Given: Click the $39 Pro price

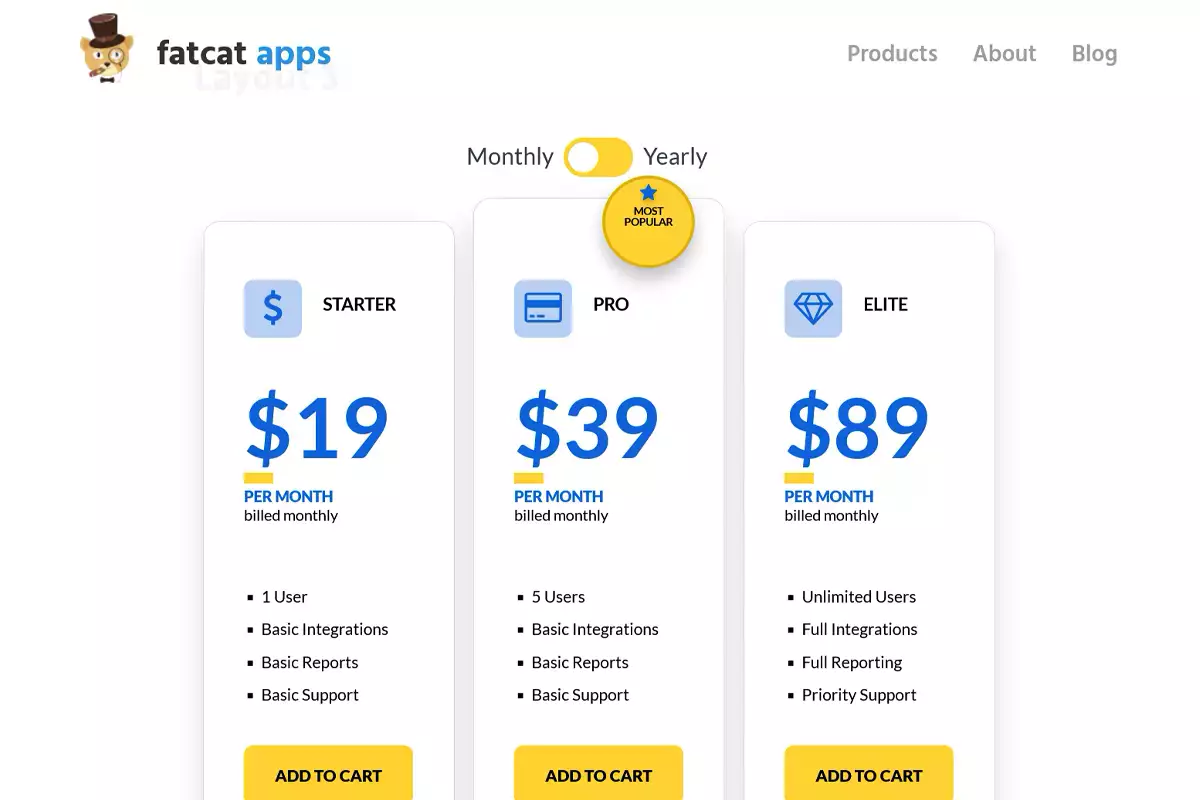Looking at the screenshot, I should [x=587, y=429].
